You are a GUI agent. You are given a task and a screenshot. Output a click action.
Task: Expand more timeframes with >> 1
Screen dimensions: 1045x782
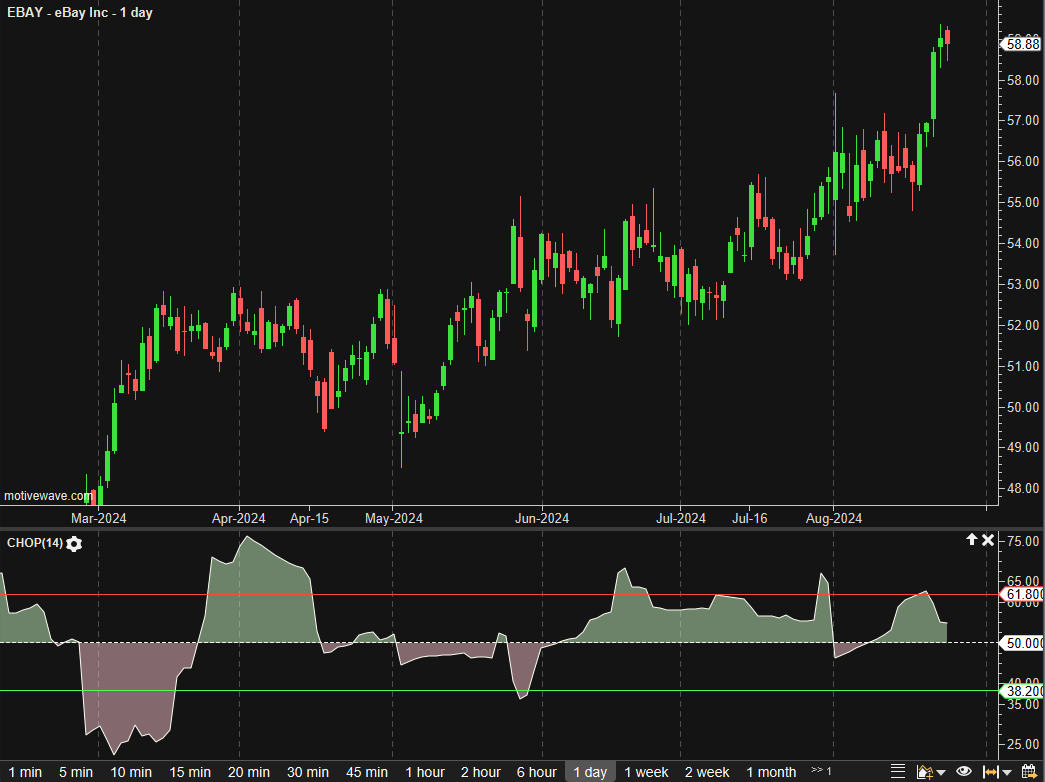[821, 771]
